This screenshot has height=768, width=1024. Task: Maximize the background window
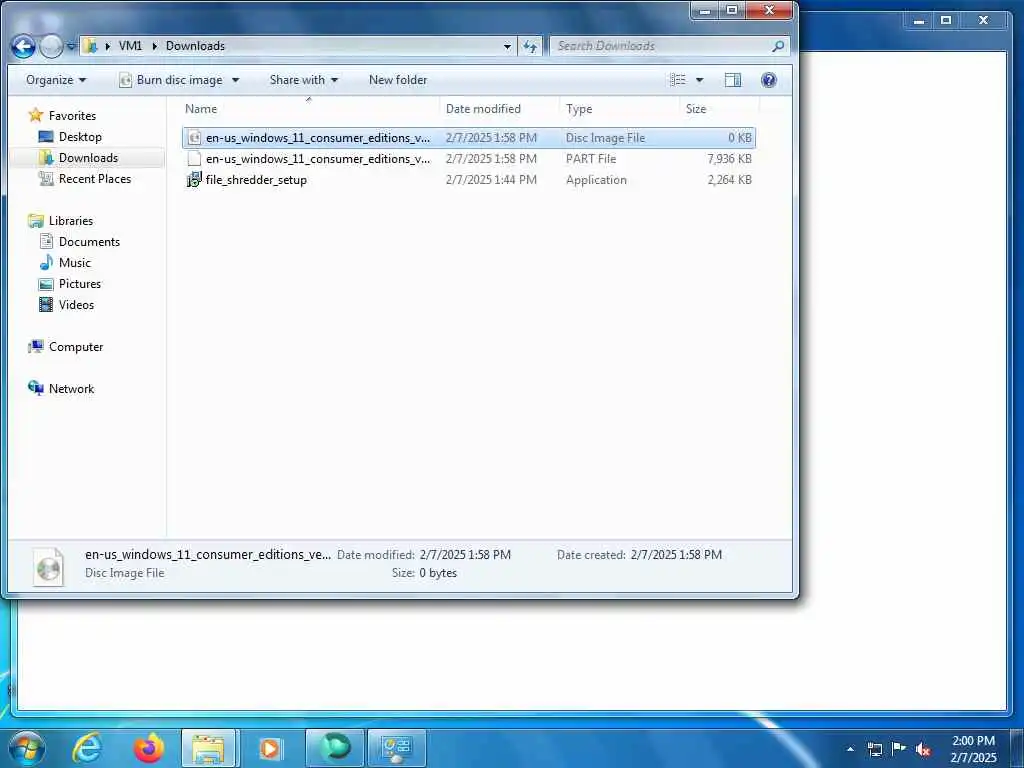[x=946, y=20]
